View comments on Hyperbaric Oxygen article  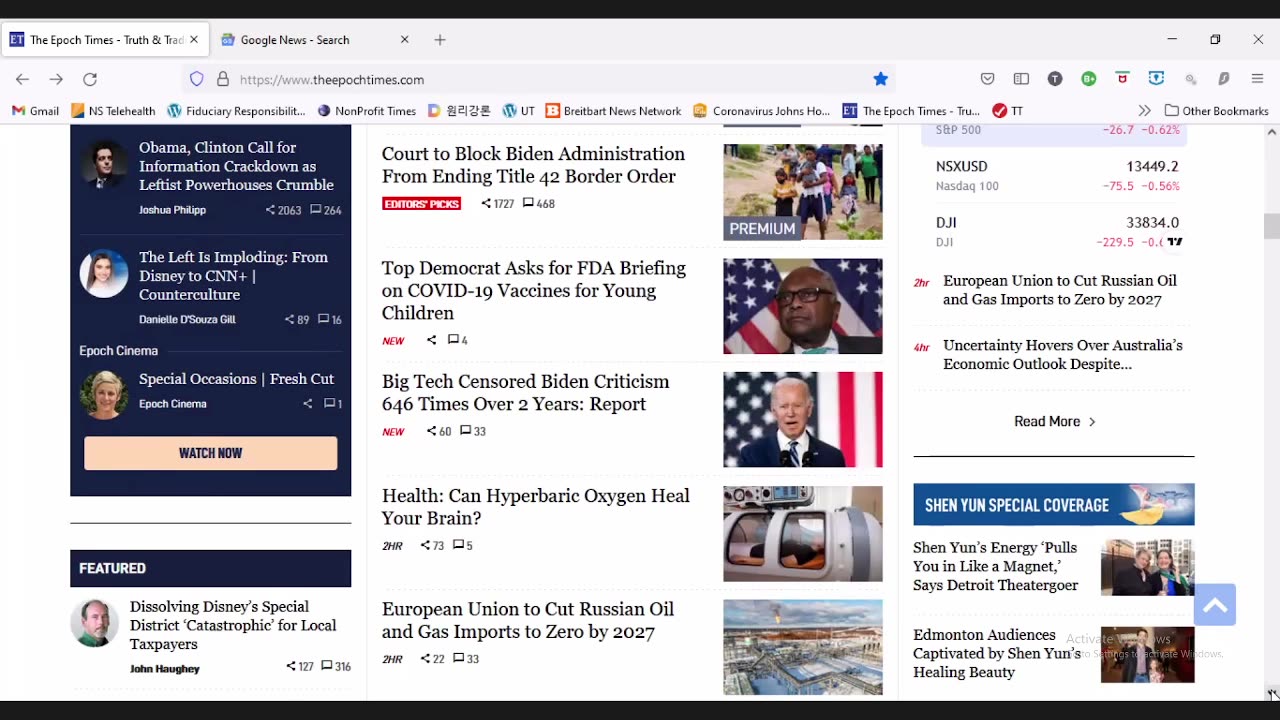[463, 546]
